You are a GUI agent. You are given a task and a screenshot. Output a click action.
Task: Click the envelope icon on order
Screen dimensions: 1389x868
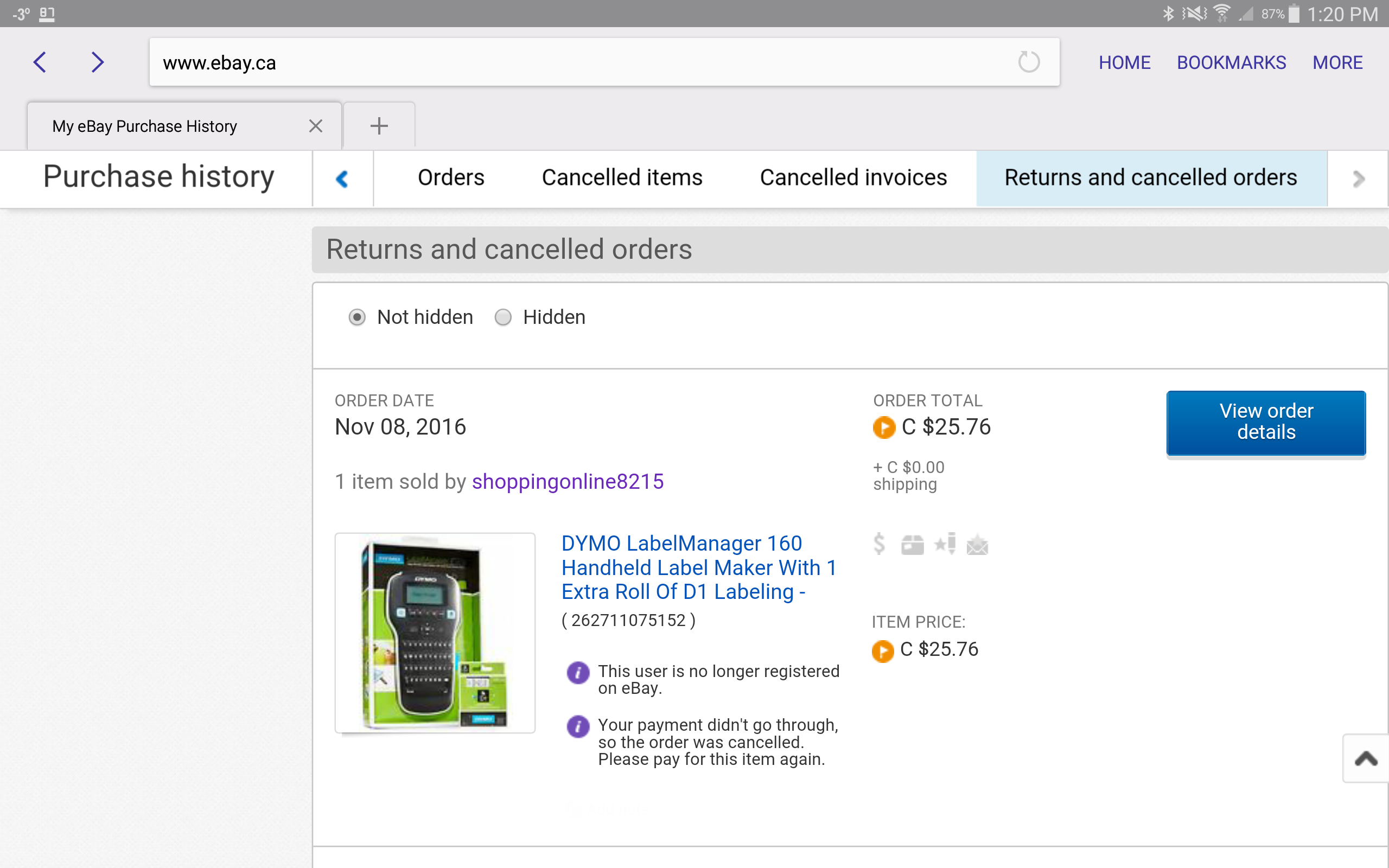(977, 545)
